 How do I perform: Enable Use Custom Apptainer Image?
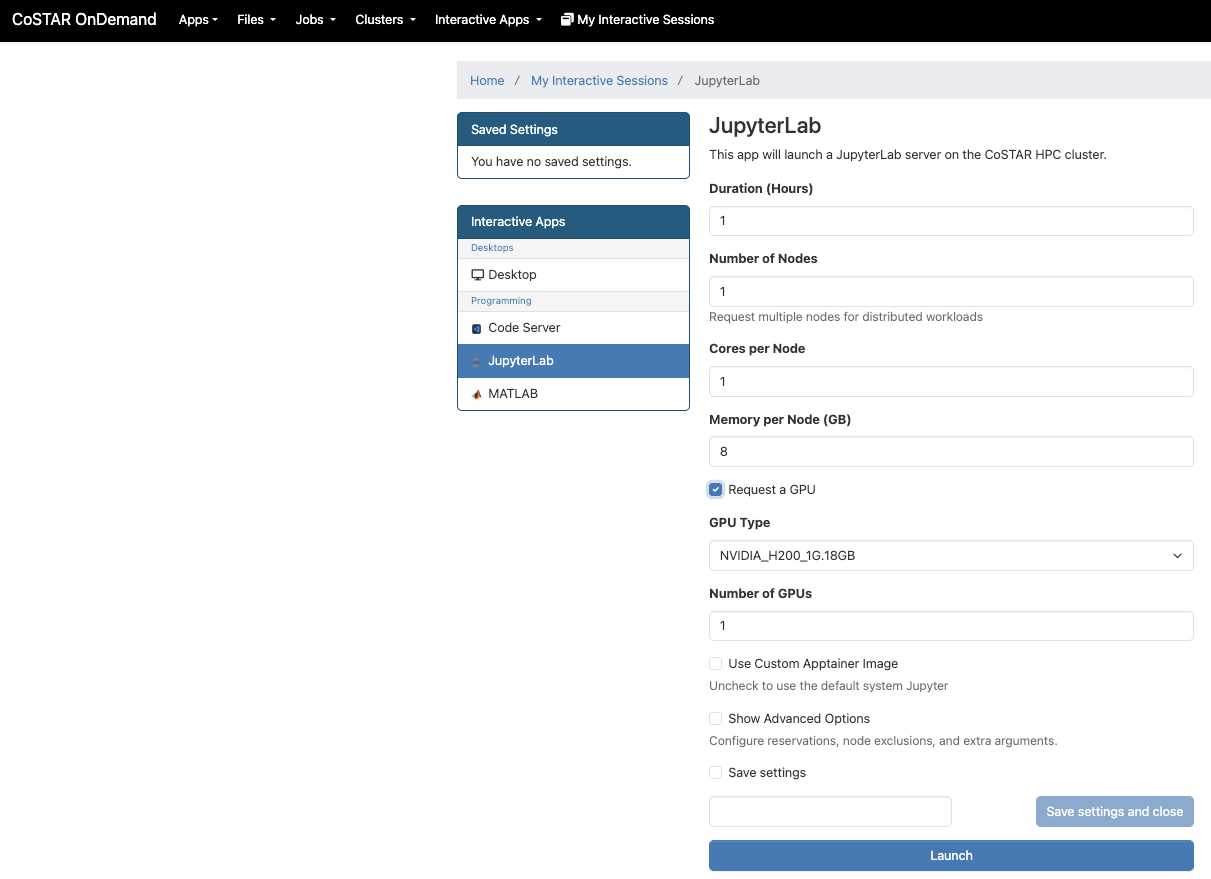(716, 664)
